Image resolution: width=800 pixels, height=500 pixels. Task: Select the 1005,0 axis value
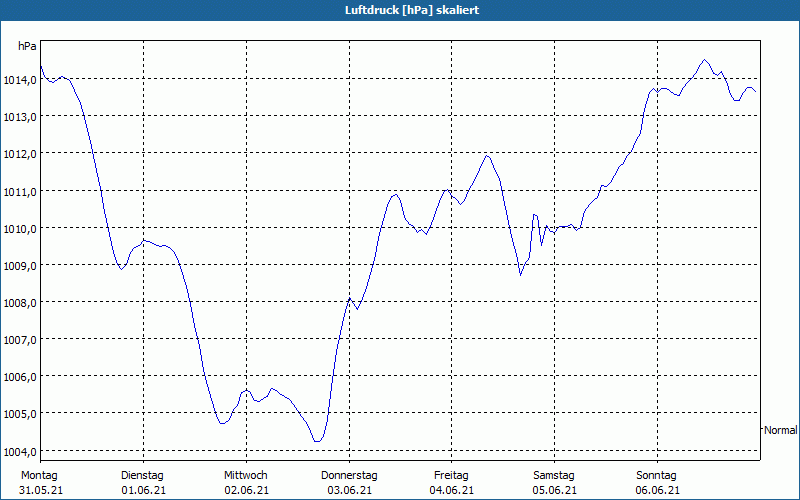[20, 414]
